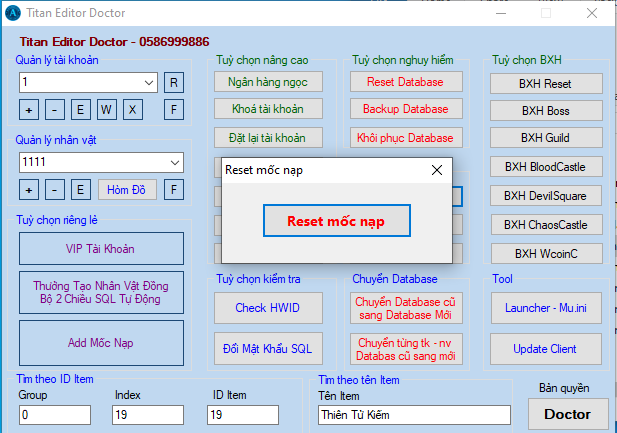Screen dimensions: 617x433
Task: Click the plus button under account management
Action: [28, 109]
